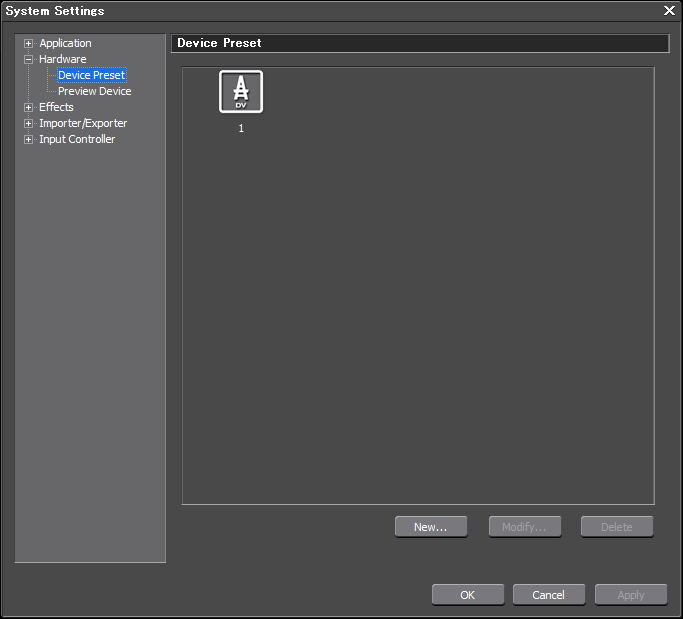Collapse the Hardware tree node
Image resolution: width=683 pixels, height=619 pixels.
[x=28, y=59]
